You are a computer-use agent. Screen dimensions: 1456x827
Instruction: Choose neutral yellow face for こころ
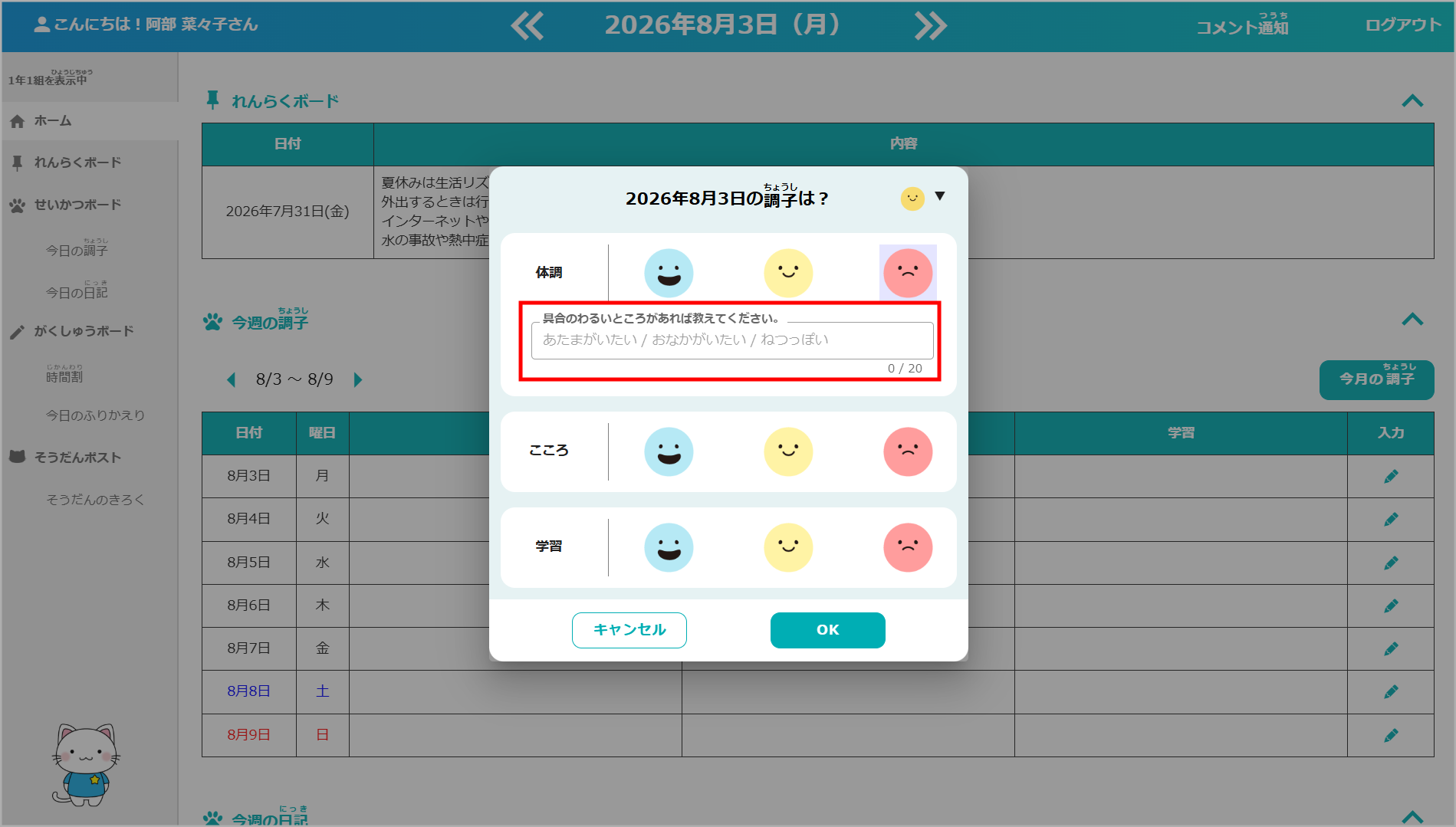click(788, 451)
